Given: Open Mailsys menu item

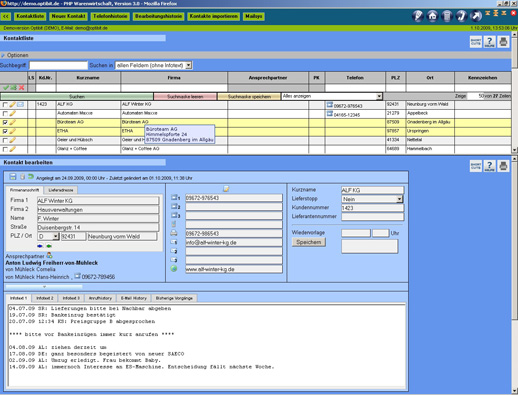Looking at the screenshot, I should click(254, 16).
